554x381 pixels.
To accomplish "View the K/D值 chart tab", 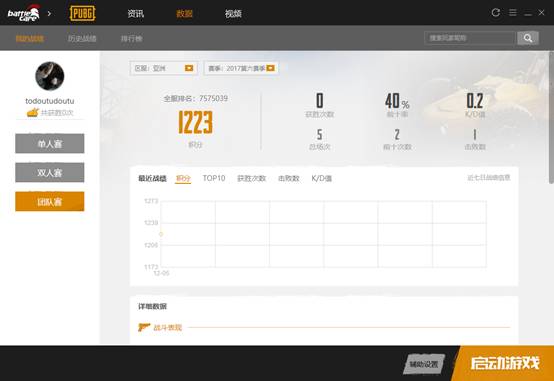I will [322, 178].
